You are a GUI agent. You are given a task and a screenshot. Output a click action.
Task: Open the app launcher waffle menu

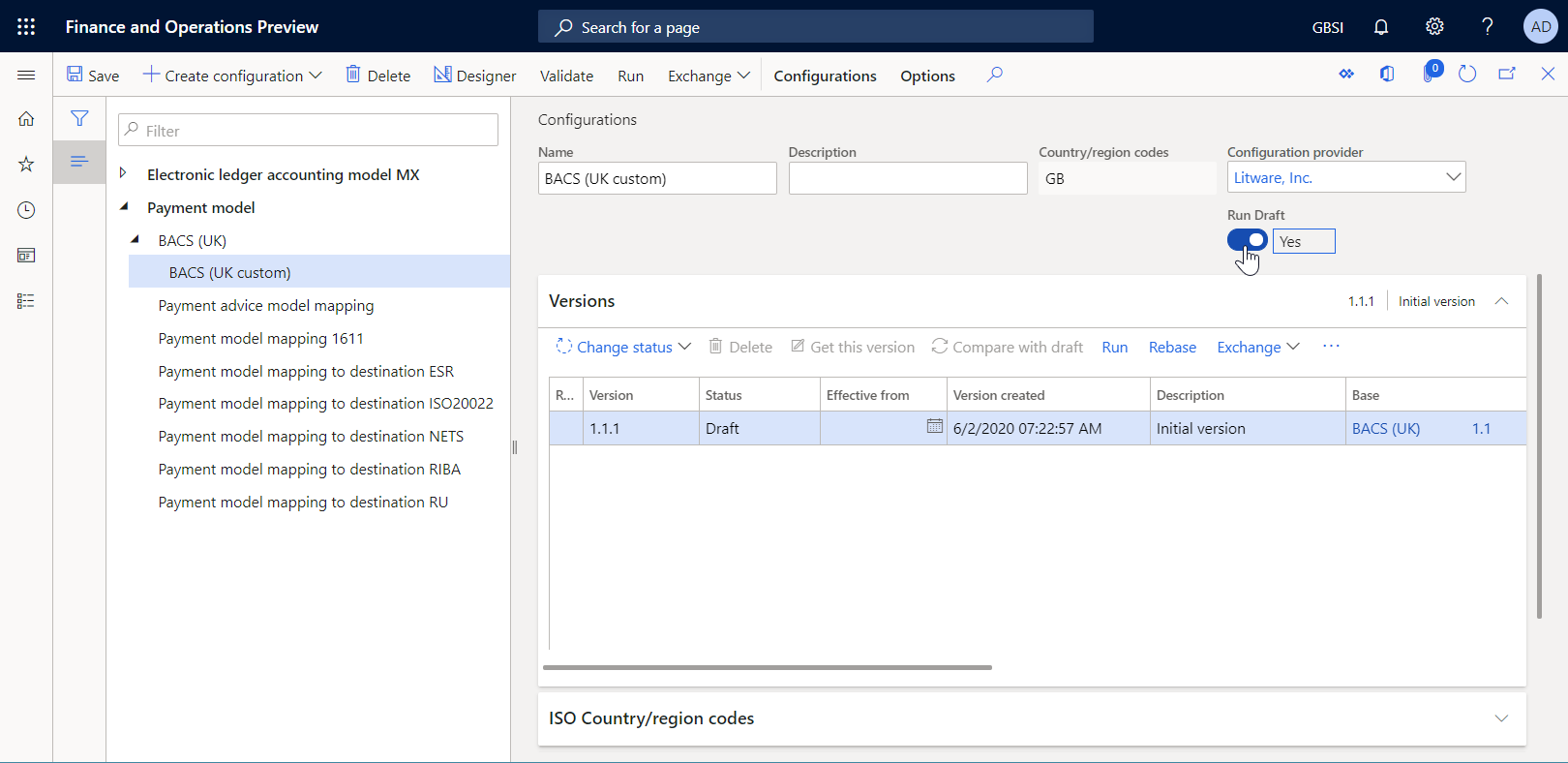[26, 26]
